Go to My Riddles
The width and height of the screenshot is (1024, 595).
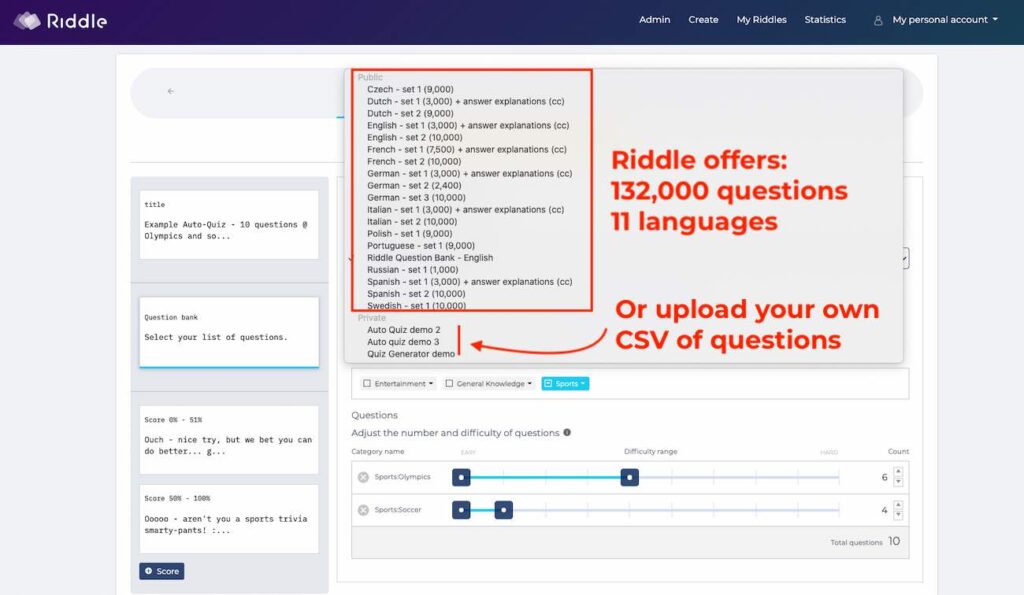(x=761, y=20)
